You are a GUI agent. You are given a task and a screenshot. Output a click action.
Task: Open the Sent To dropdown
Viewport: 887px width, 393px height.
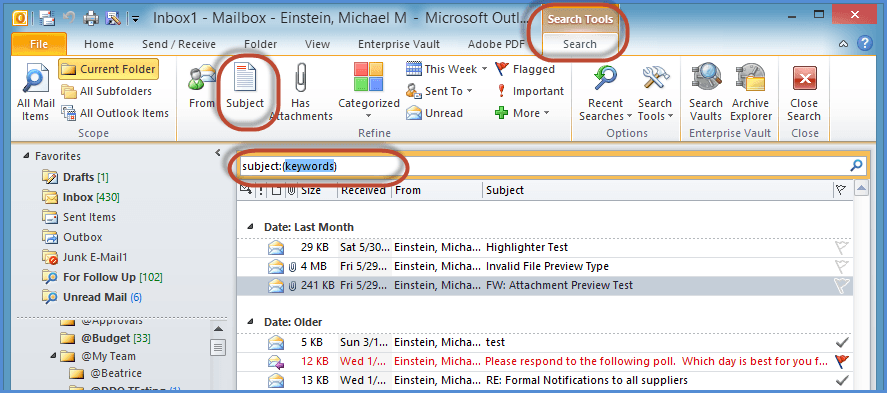[440, 91]
